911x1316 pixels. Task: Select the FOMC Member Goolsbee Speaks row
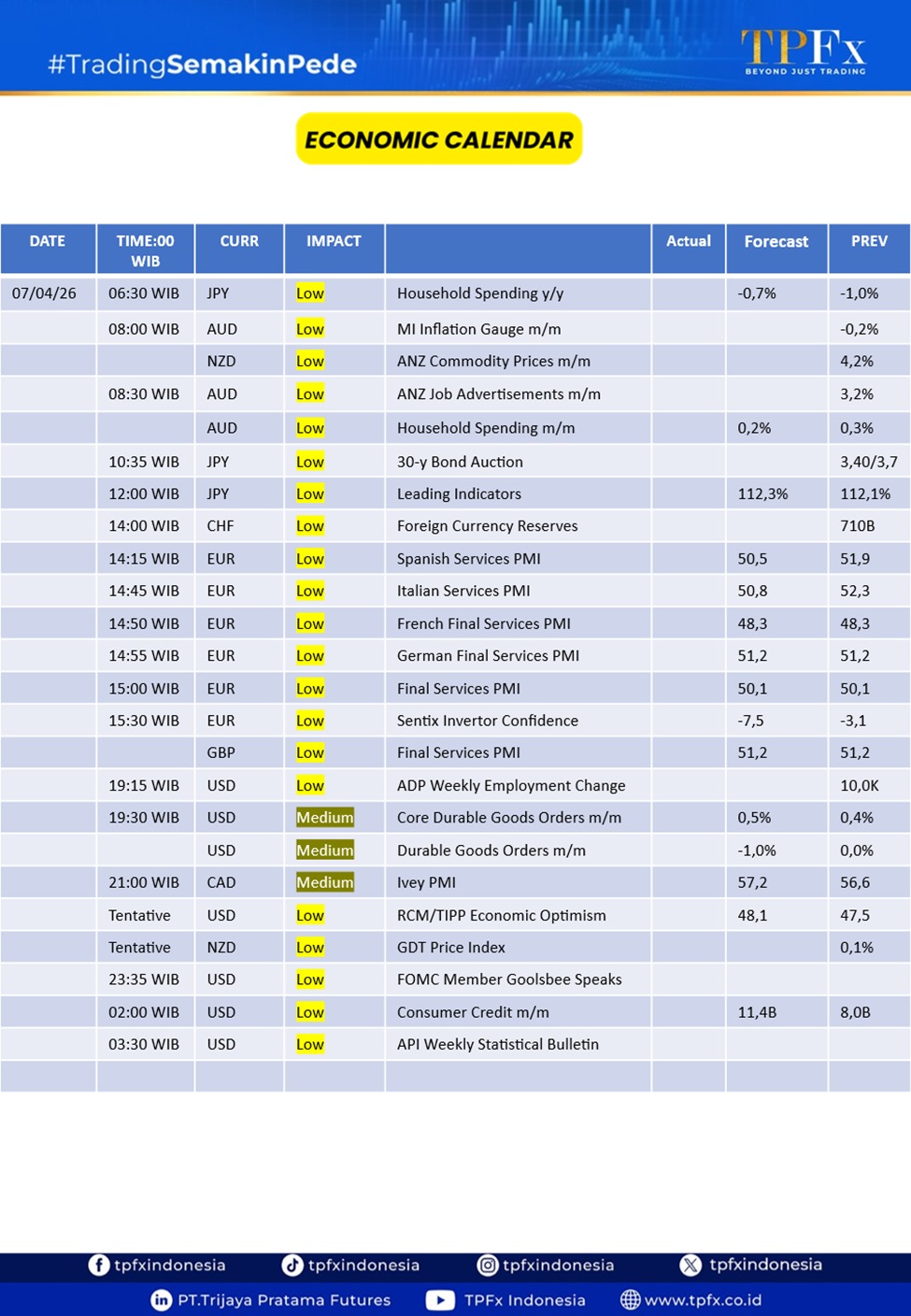(508, 980)
